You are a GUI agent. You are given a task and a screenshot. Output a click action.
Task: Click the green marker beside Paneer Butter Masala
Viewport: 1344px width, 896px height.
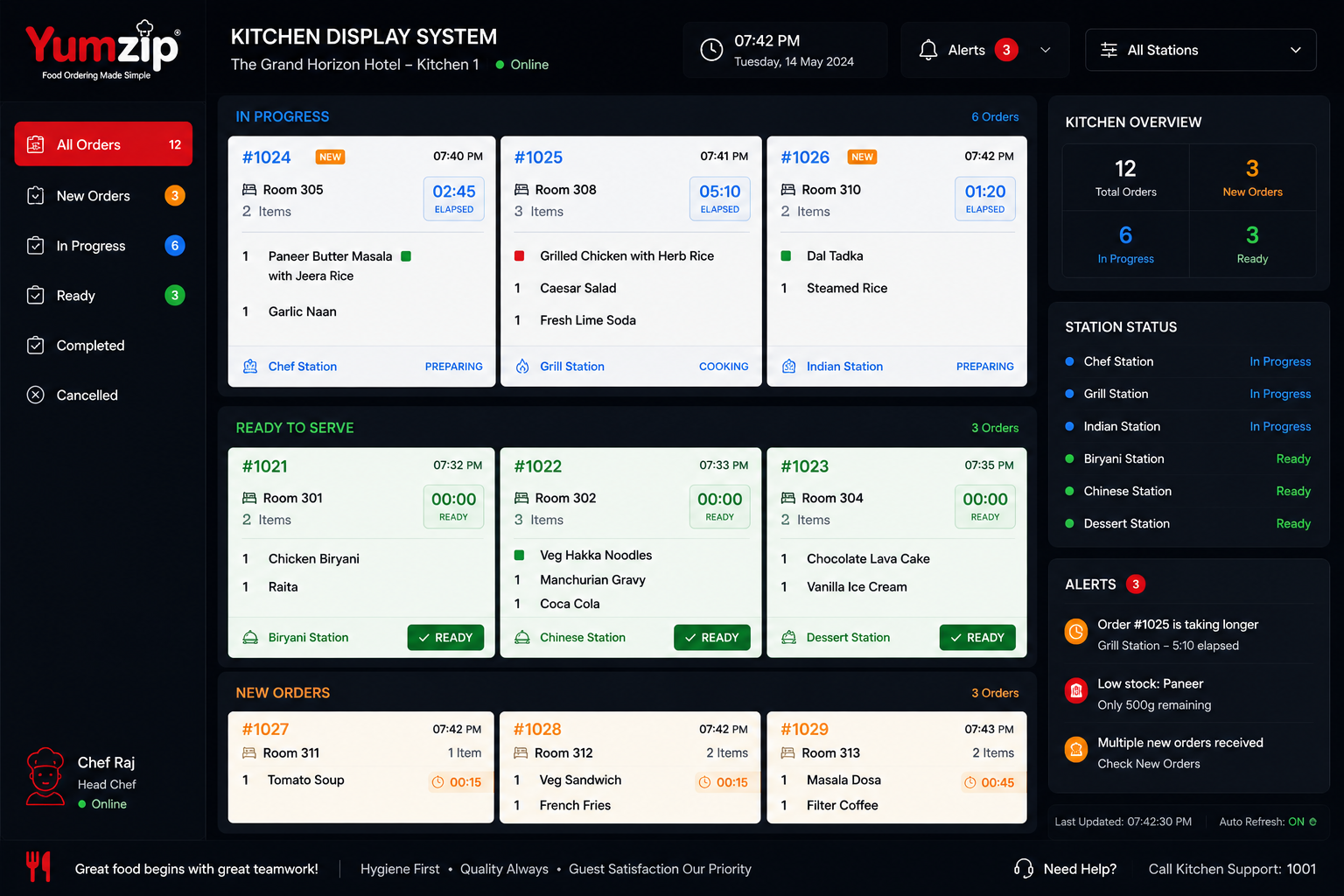[x=406, y=256]
